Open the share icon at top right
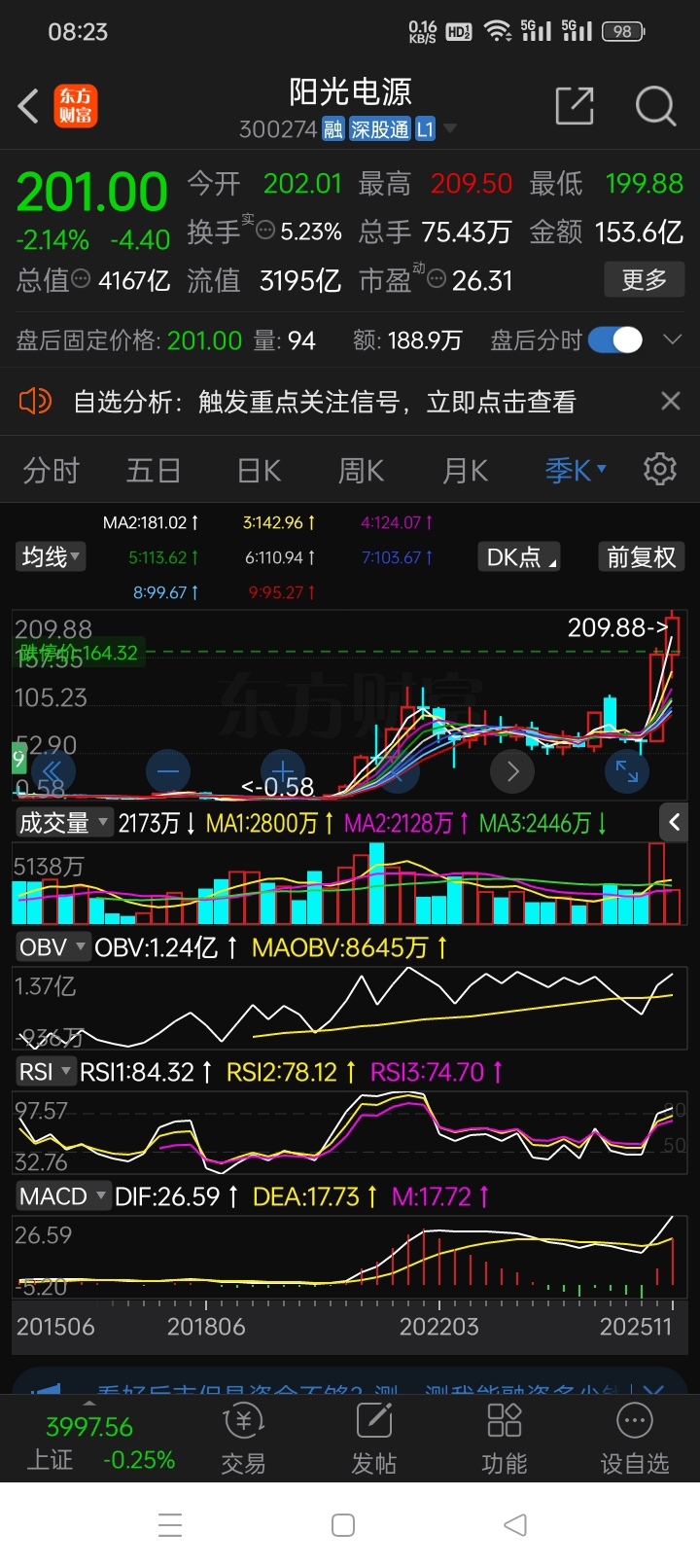Image resolution: width=700 pixels, height=1568 pixels. 575,106
